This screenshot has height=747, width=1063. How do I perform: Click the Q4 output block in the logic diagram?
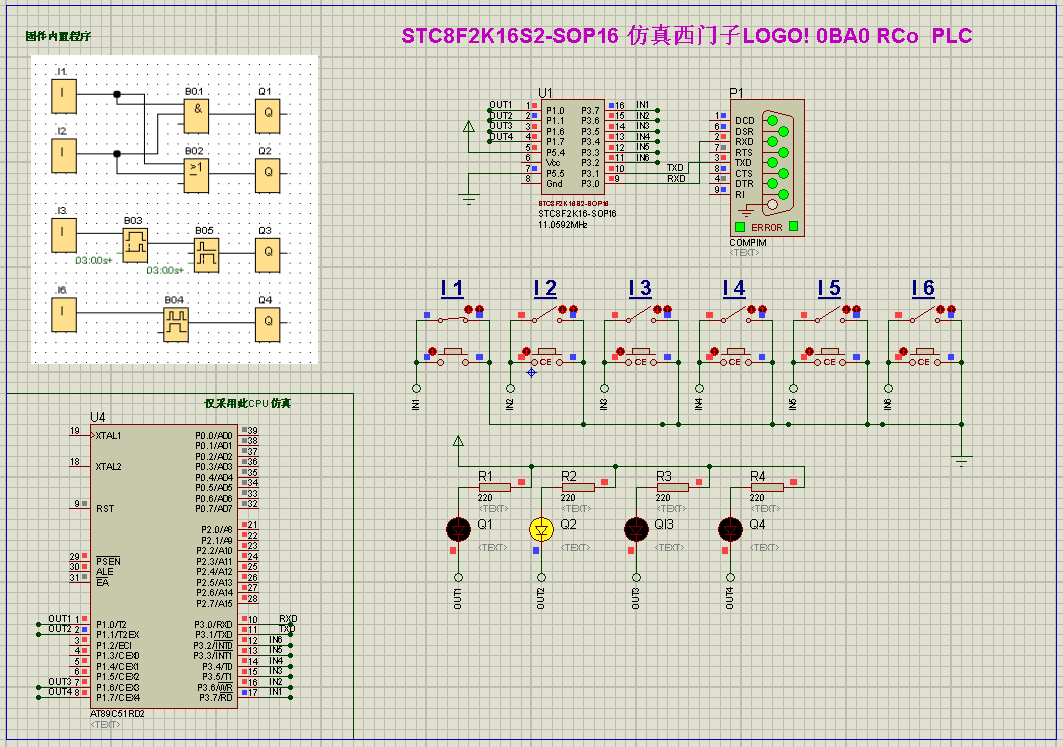coord(268,324)
